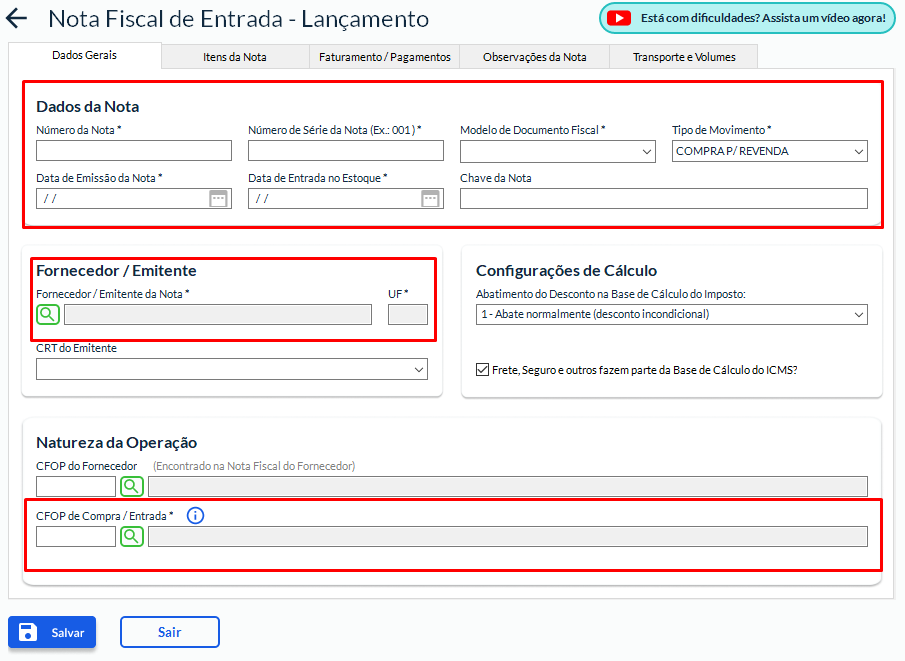Viewport: 905px width, 661px height.
Task: Expand the Tipo de Movimento dropdown
Action: pyautogui.click(x=769, y=151)
